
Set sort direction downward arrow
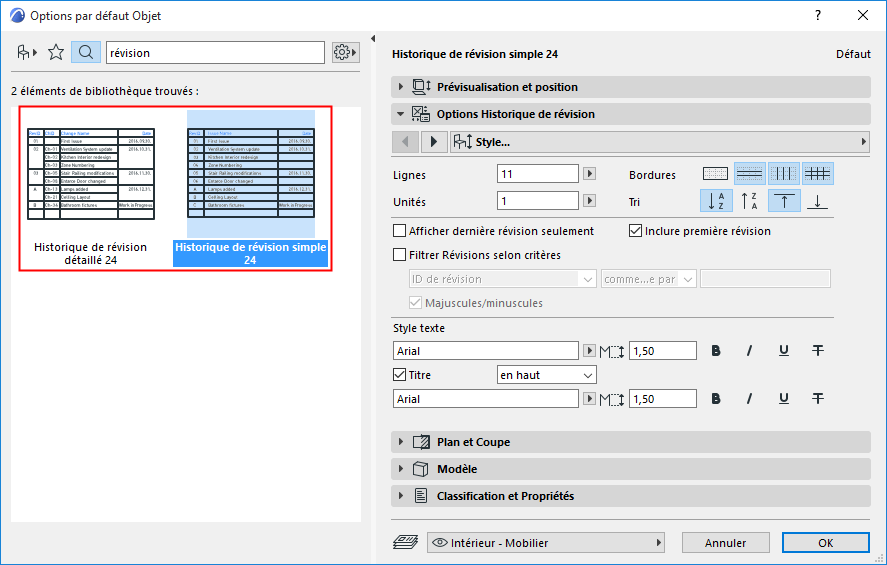point(817,201)
